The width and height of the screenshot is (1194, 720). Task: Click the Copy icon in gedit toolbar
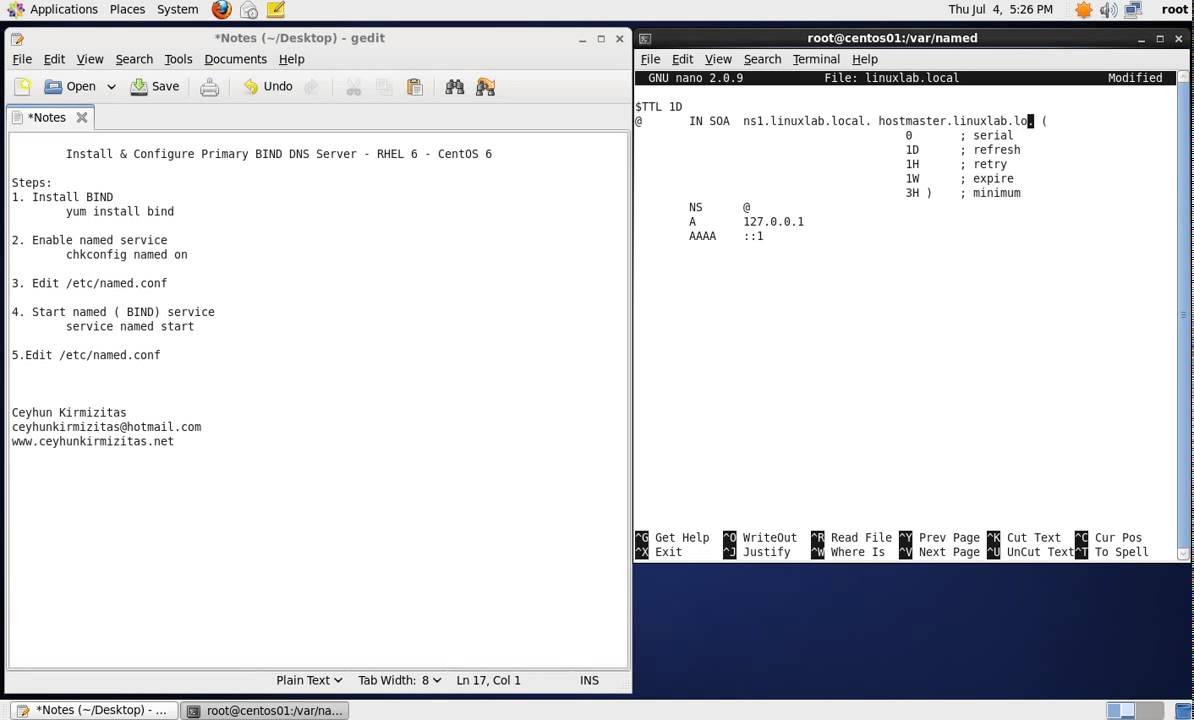click(x=385, y=87)
